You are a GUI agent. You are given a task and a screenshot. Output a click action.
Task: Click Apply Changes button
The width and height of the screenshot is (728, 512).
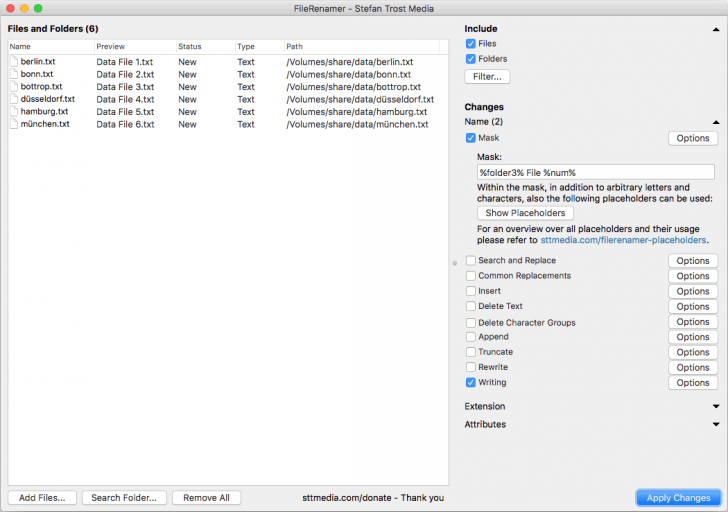(678, 498)
